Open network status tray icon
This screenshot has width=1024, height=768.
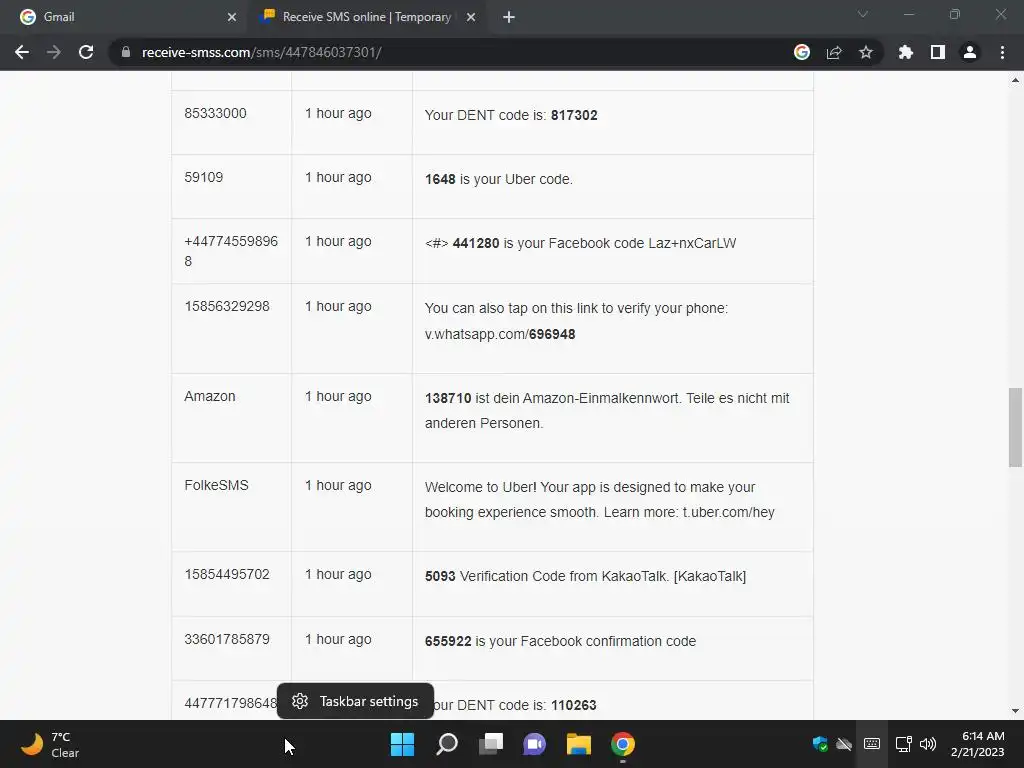coord(903,744)
